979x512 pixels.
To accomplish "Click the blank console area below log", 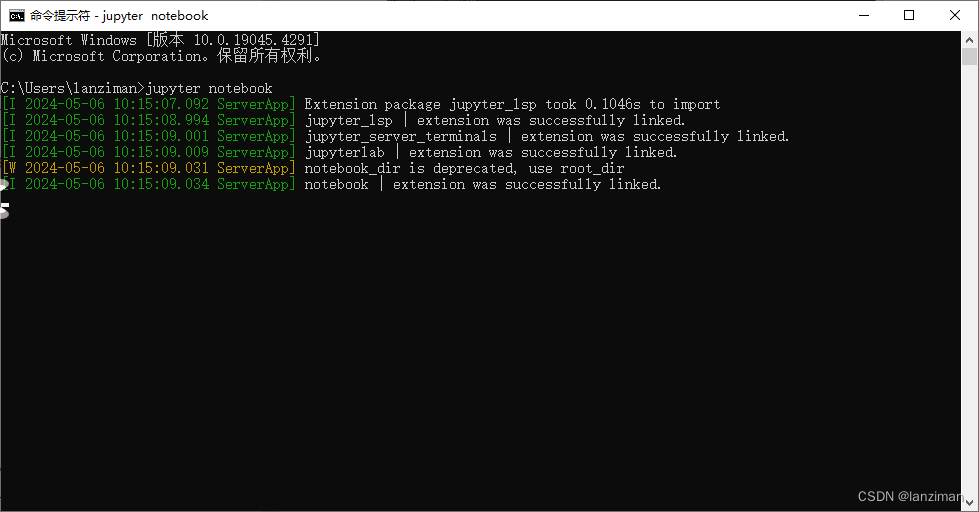I will tap(481, 350).
